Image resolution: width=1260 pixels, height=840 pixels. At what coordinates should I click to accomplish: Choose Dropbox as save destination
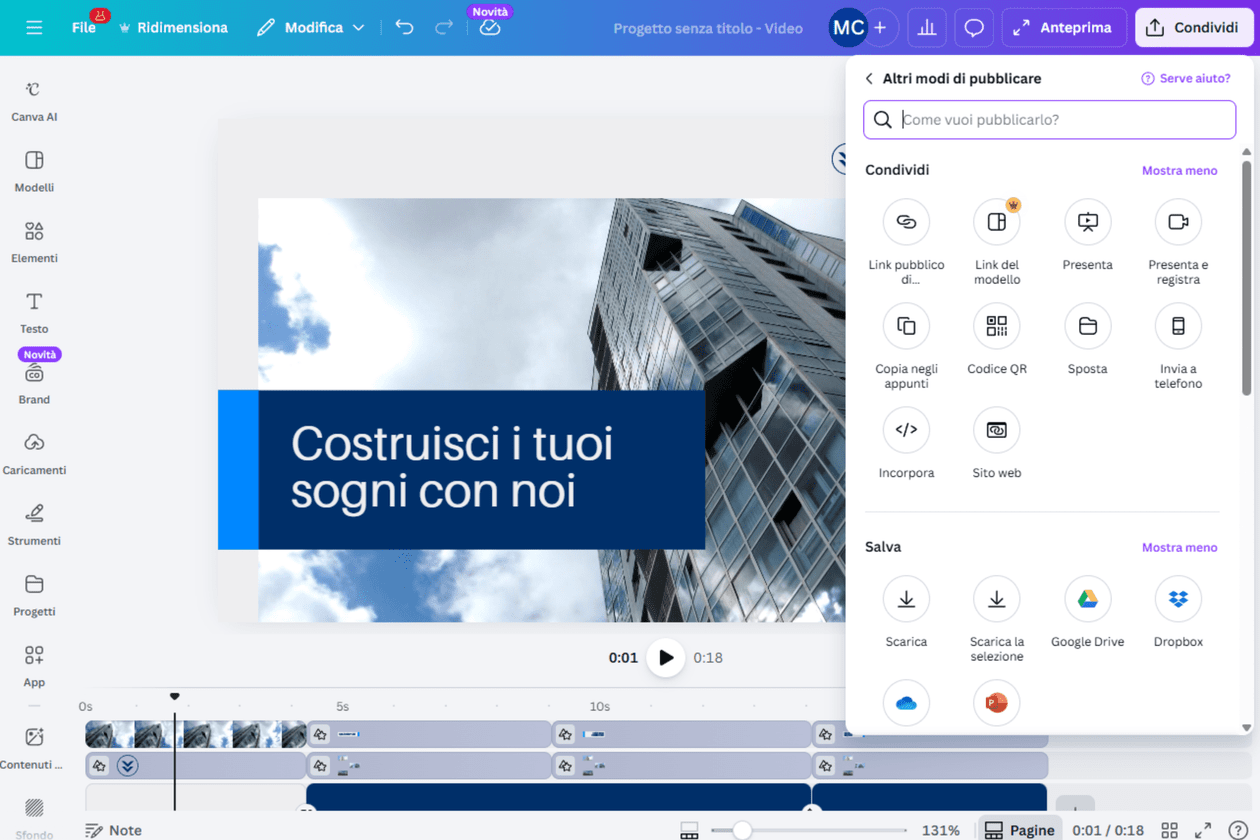tap(1177, 600)
